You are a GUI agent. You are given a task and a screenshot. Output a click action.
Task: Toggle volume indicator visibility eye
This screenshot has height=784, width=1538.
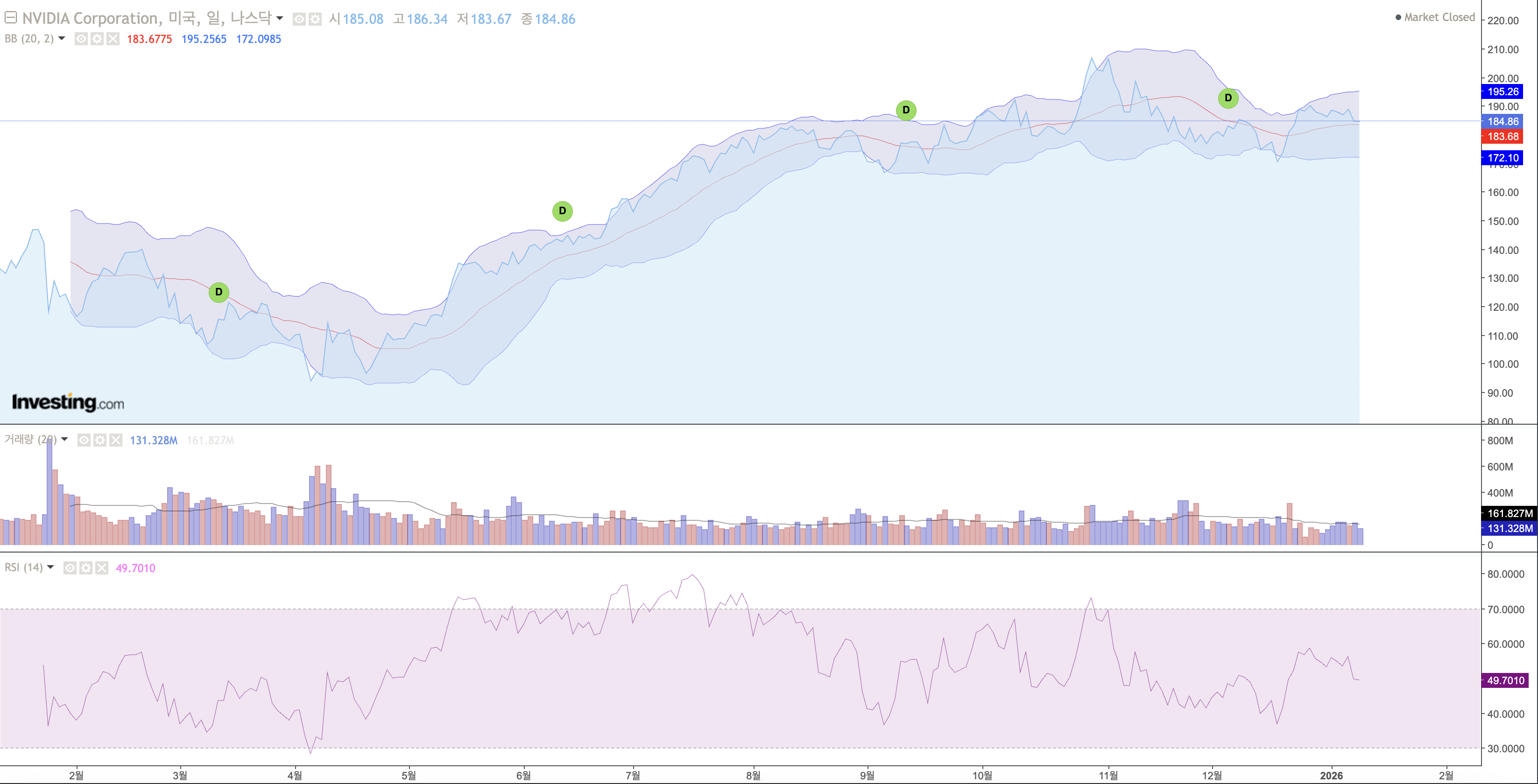coord(84,441)
